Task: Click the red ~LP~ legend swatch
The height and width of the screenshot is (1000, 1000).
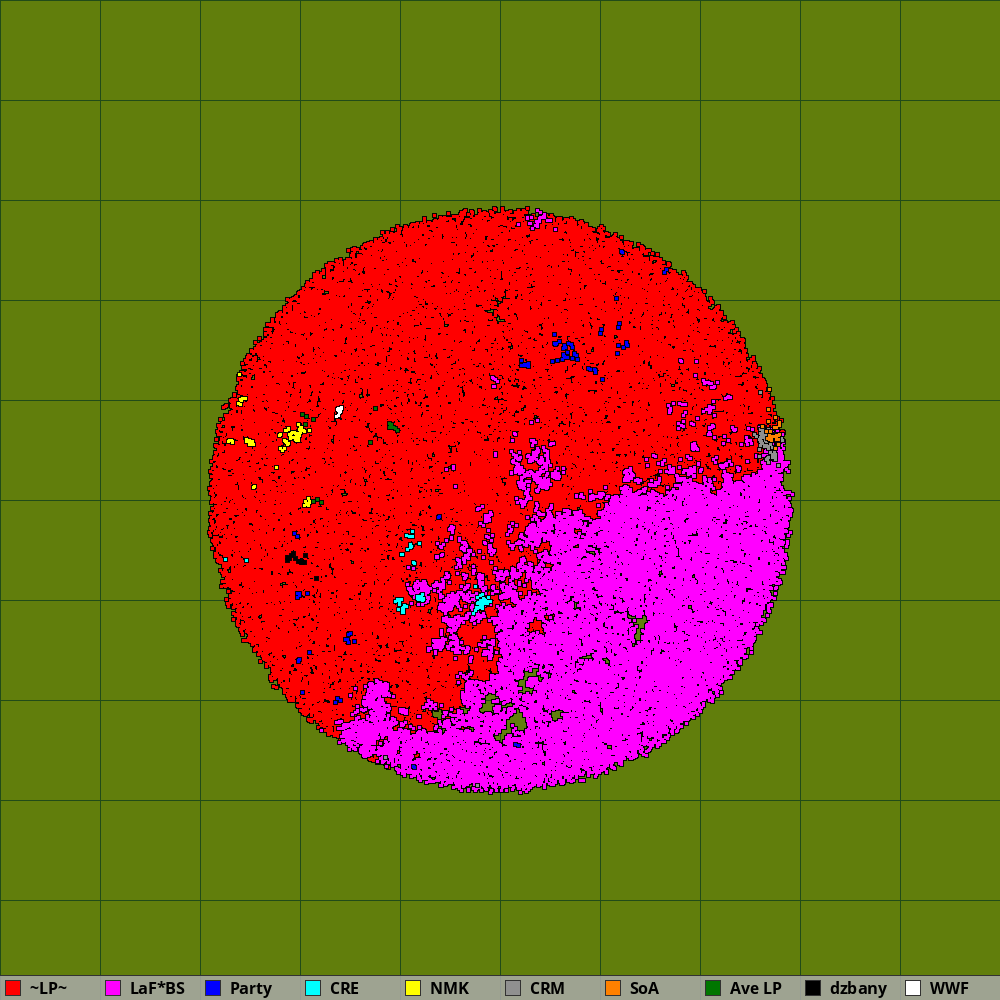Action: pyautogui.click(x=13, y=988)
